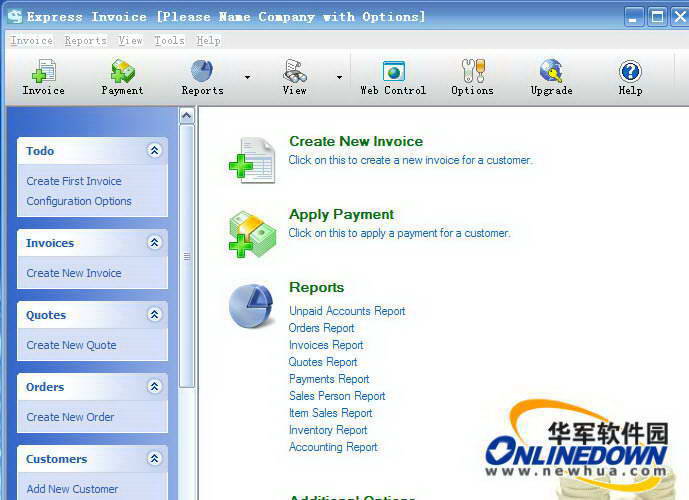The height and width of the screenshot is (500, 689).
Task: Open the Quotes Report link
Action: (x=323, y=362)
